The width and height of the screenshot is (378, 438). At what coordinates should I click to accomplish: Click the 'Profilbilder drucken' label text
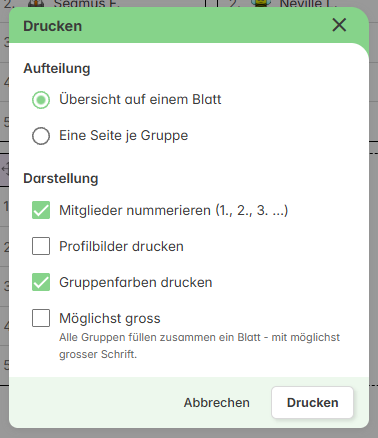tap(121, 246)
